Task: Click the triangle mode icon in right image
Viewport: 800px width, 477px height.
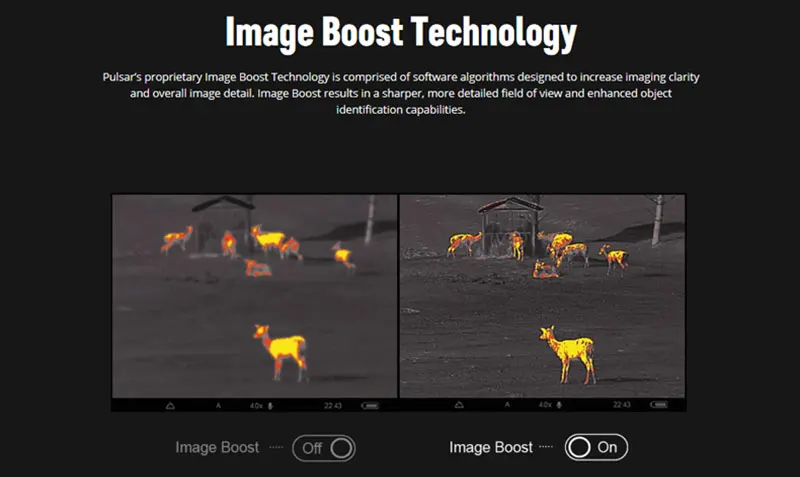Action: (459, 405)
